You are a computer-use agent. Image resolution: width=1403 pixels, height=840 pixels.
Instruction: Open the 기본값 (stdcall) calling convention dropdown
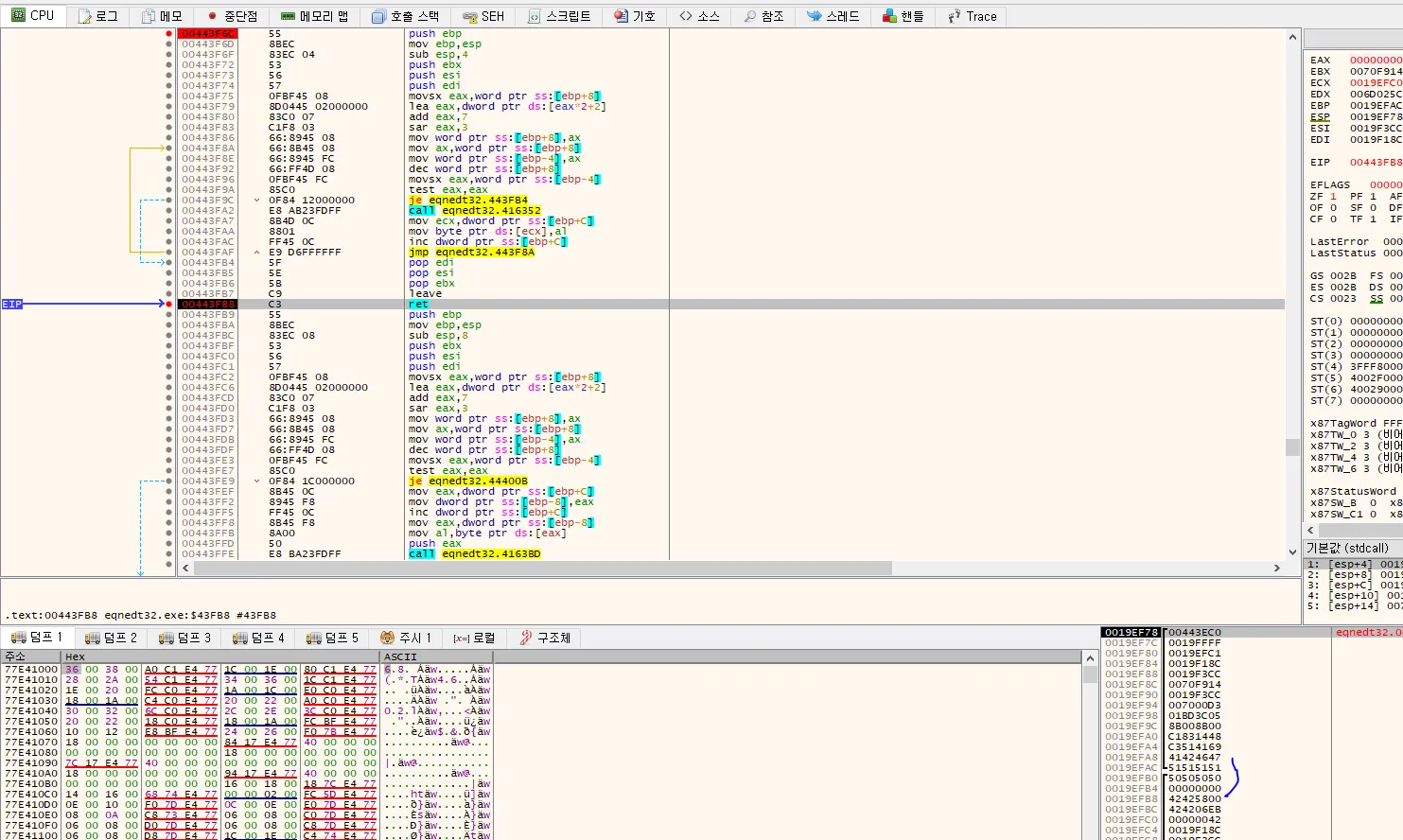[1348, 548]
